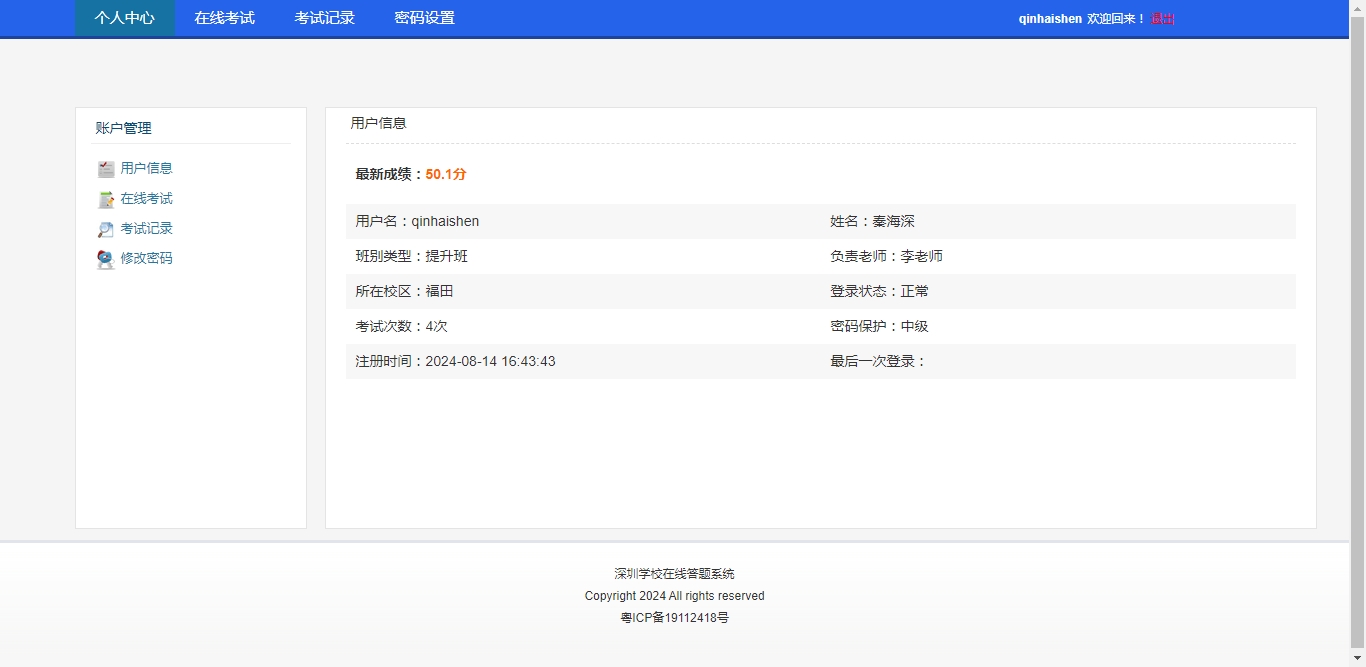Click the avatar icon beside 修改密码
The image size is (1366, 667).
(106, 259)
